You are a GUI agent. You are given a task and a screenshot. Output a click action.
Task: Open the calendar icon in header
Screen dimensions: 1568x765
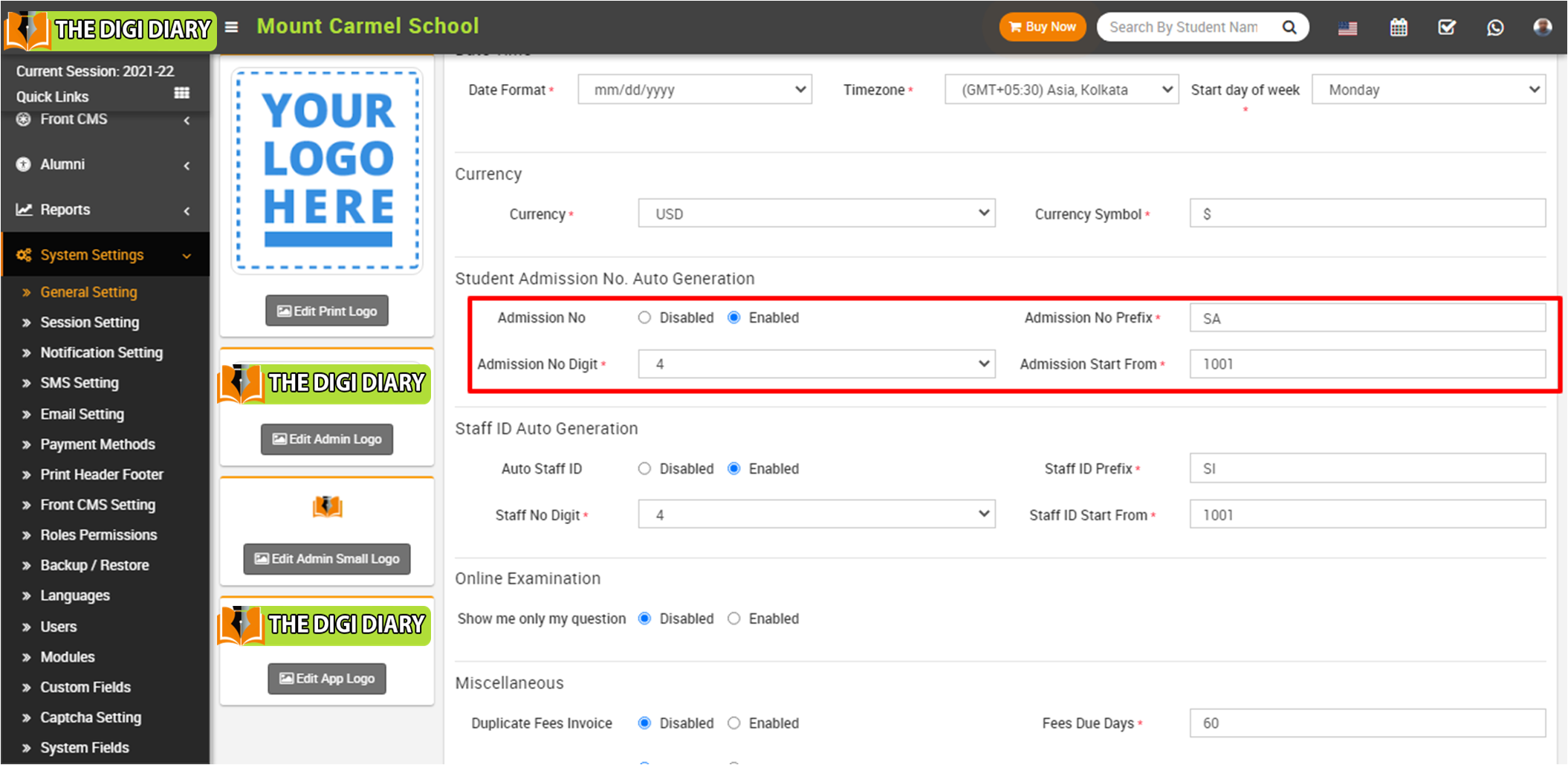coord(1398,28)
